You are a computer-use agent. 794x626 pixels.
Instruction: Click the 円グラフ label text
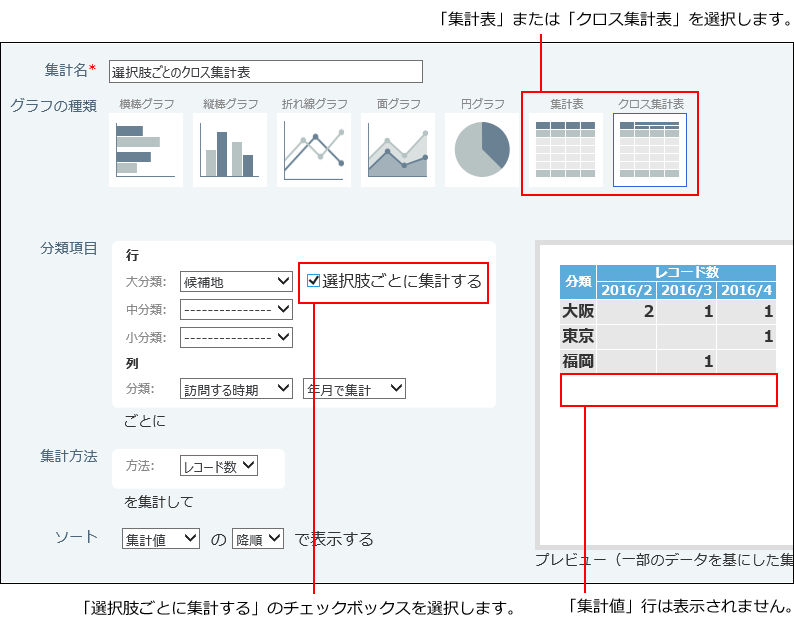pyautogui.click(x=483, y=104)
